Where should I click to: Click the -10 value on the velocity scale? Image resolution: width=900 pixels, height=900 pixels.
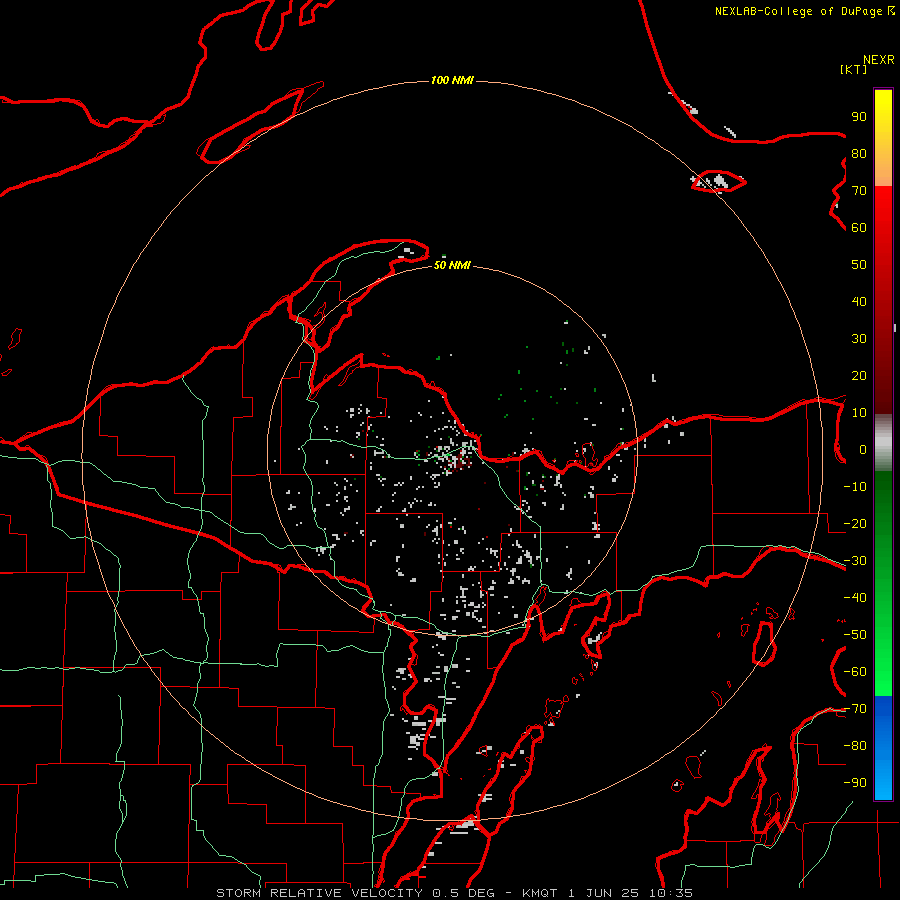point(855,487)
